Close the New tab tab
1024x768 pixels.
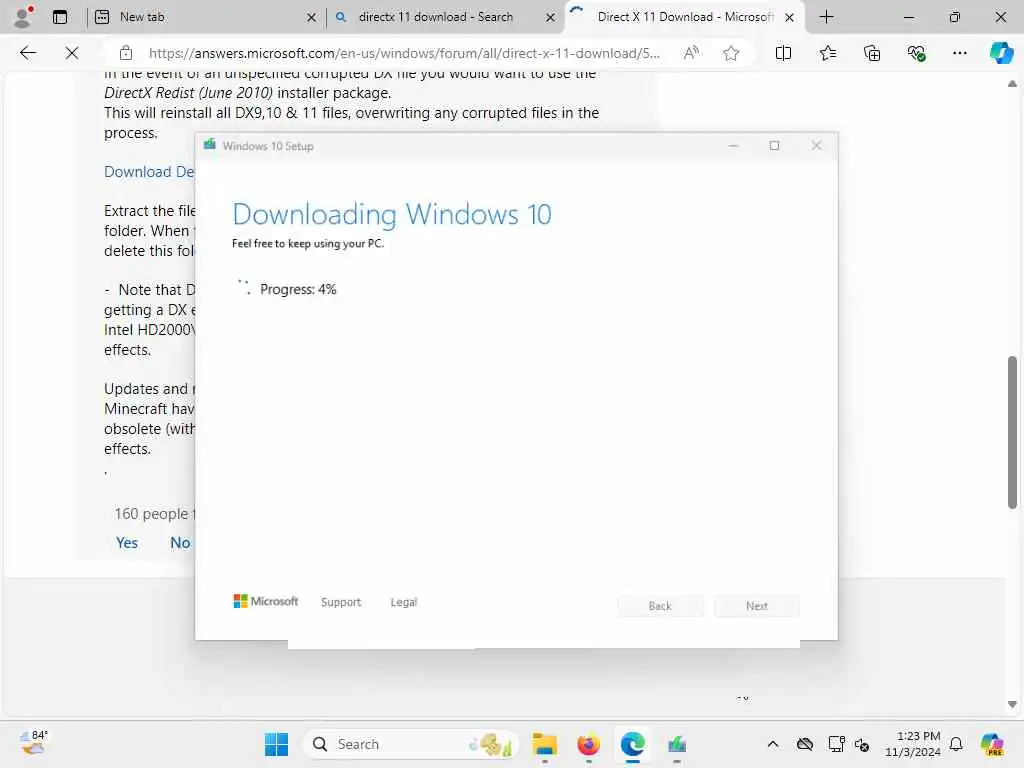[312, 18]
